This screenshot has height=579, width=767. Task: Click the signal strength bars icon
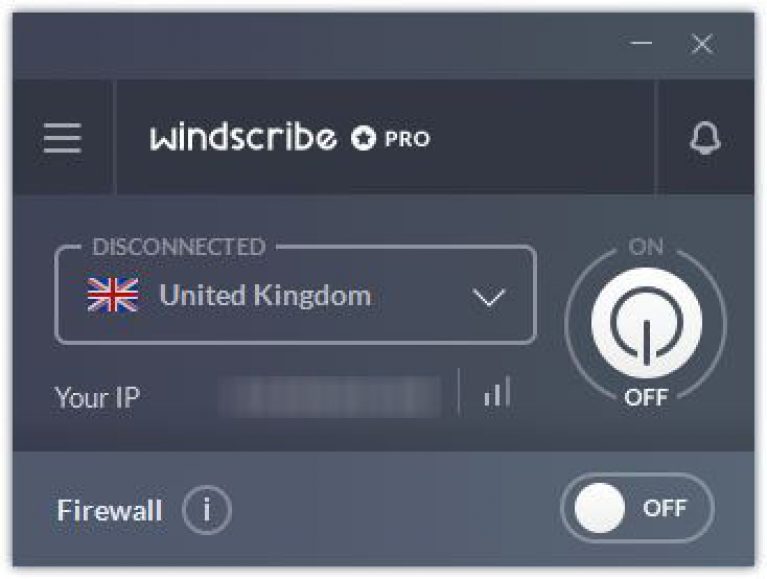pyautogui.click(x=497, y=392)
